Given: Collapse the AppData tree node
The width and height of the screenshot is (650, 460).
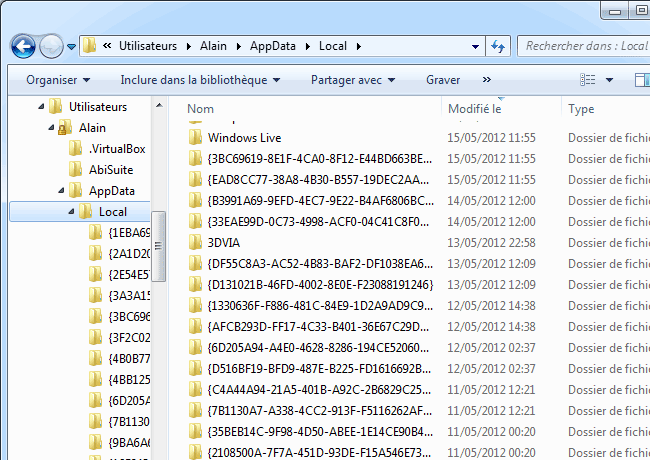Looking at the screenshot, I should [61, 191].
